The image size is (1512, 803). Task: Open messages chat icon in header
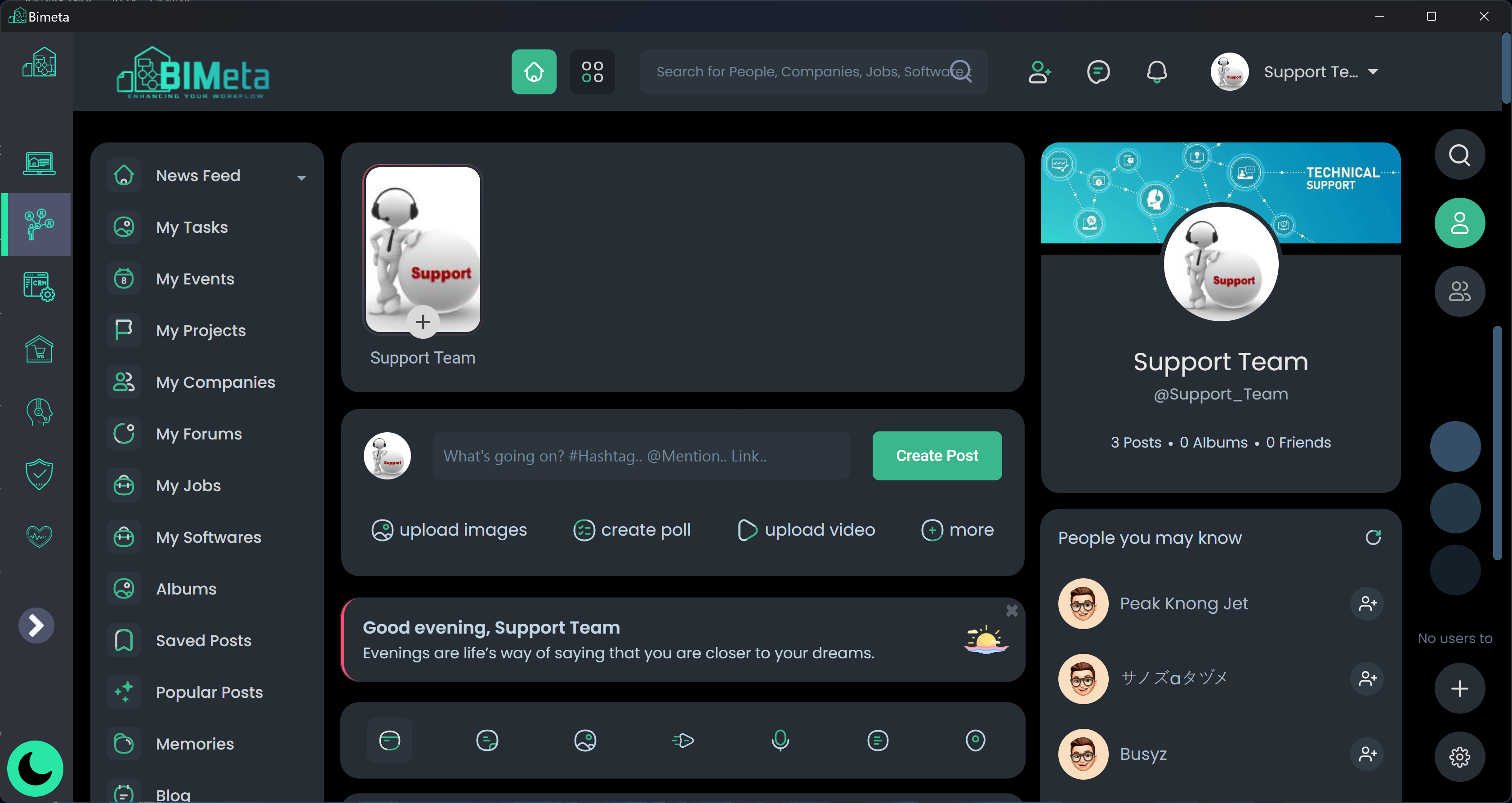1097,71
